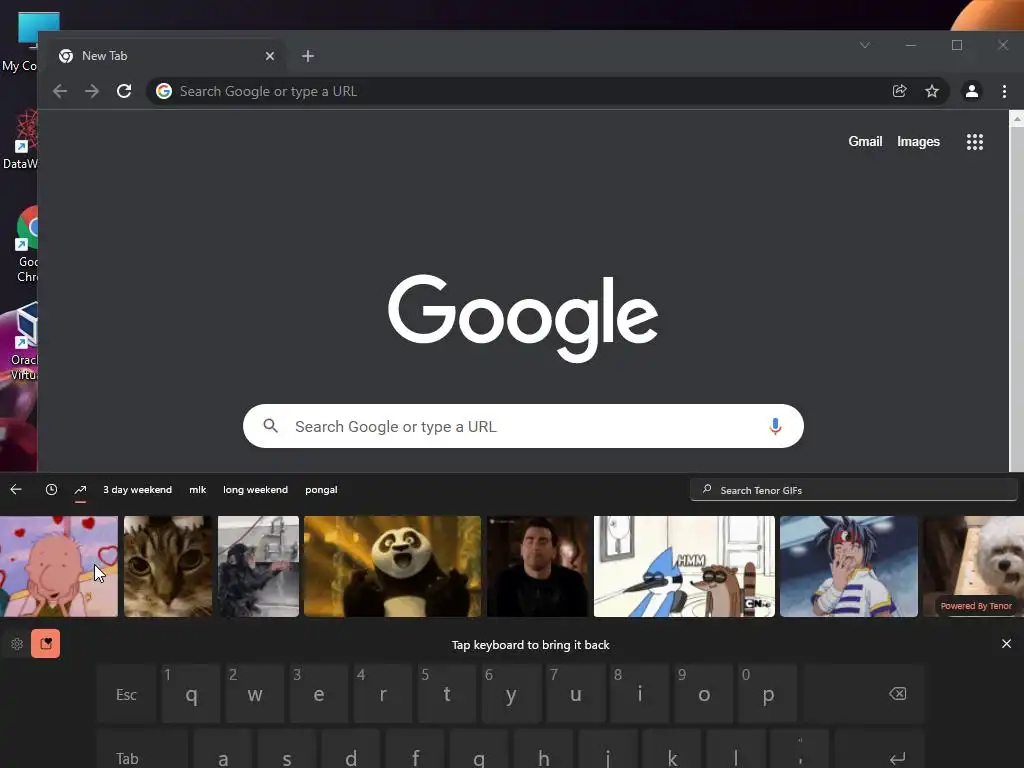Pick the monkey washing GIF
This screenshot has width=1024, height=768.
click(x=258, y=566)
